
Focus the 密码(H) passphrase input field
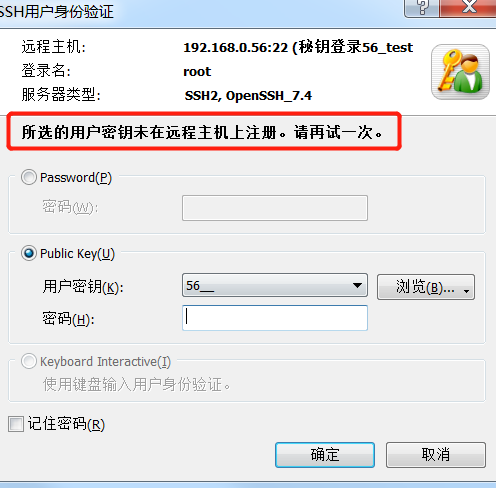tap(275, 318)
